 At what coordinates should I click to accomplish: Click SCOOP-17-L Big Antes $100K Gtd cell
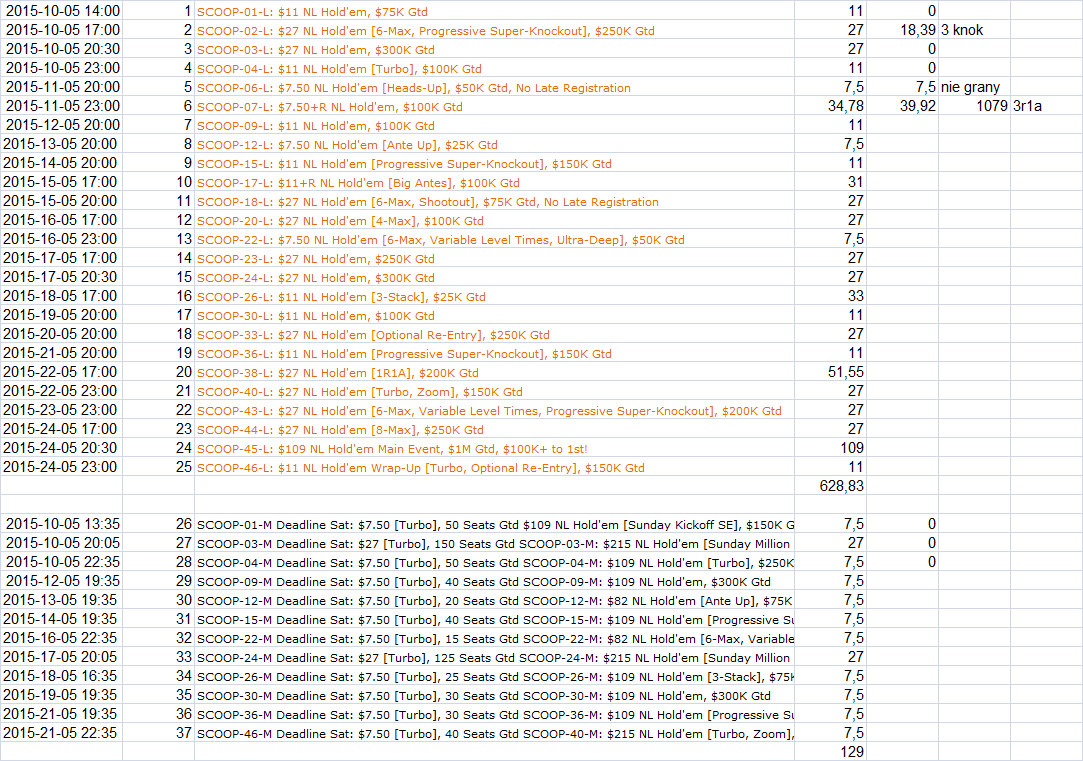494,182
